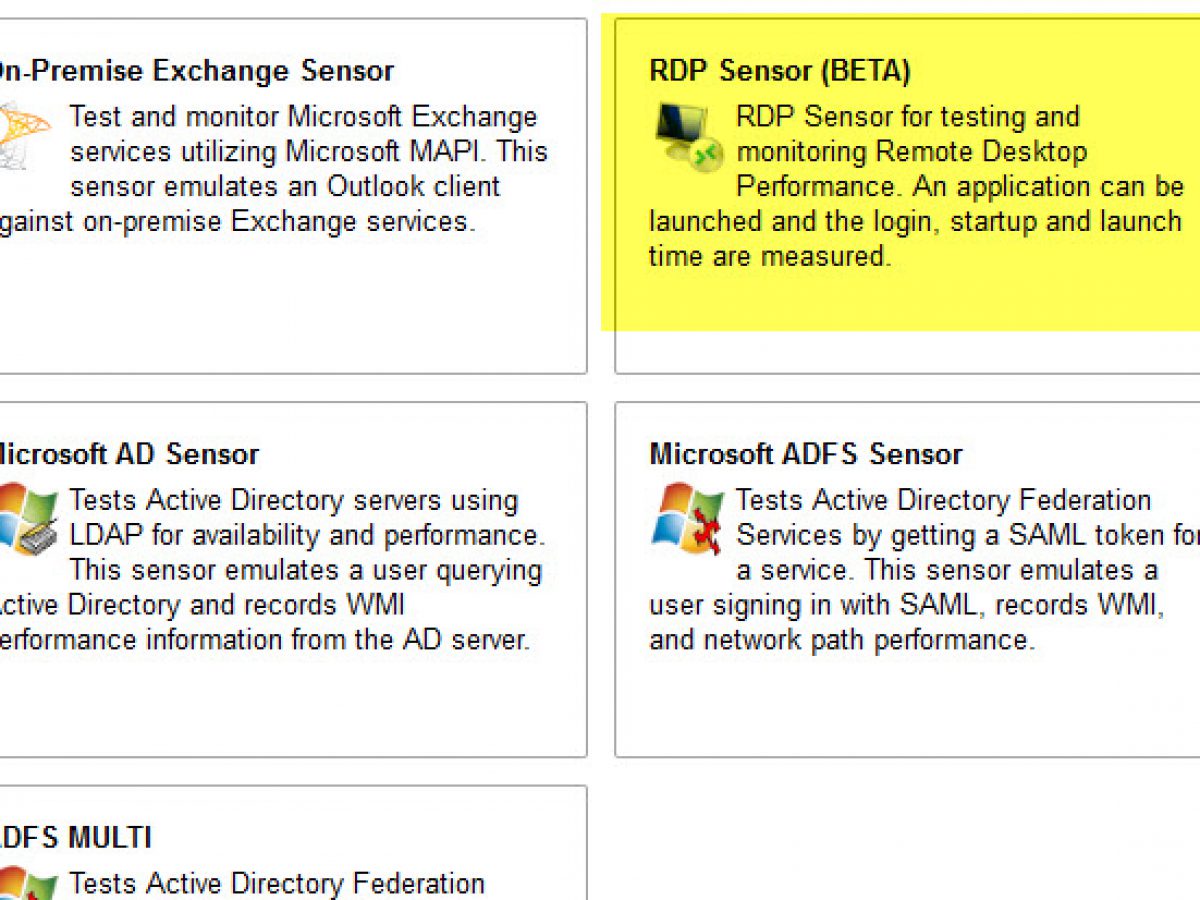Select the Microsoft AD Sensor heading
This screenshot has width=1200, height=900.
pos(128,454)
